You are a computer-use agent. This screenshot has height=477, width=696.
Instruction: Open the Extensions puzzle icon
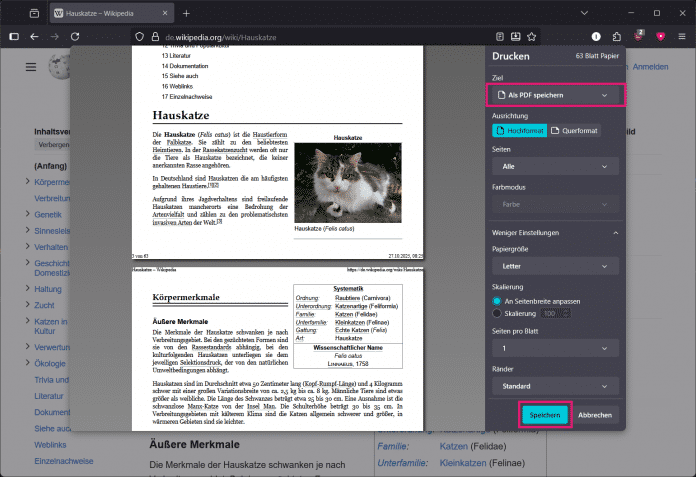click(x=617, y=36)
